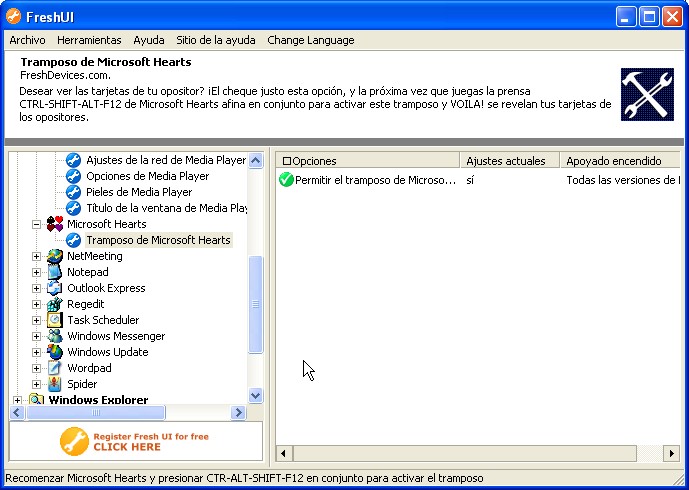Click the tree scroll up arrow
The height and width of the screenshot is (490, 689).
click(256, 160)
